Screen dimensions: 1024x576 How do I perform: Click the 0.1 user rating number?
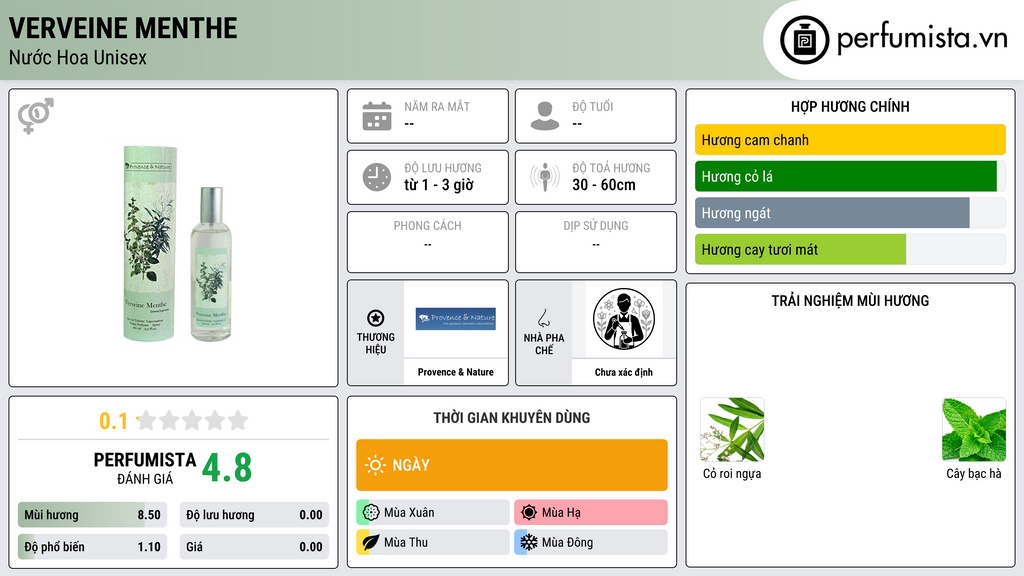[x=114, y=421]
